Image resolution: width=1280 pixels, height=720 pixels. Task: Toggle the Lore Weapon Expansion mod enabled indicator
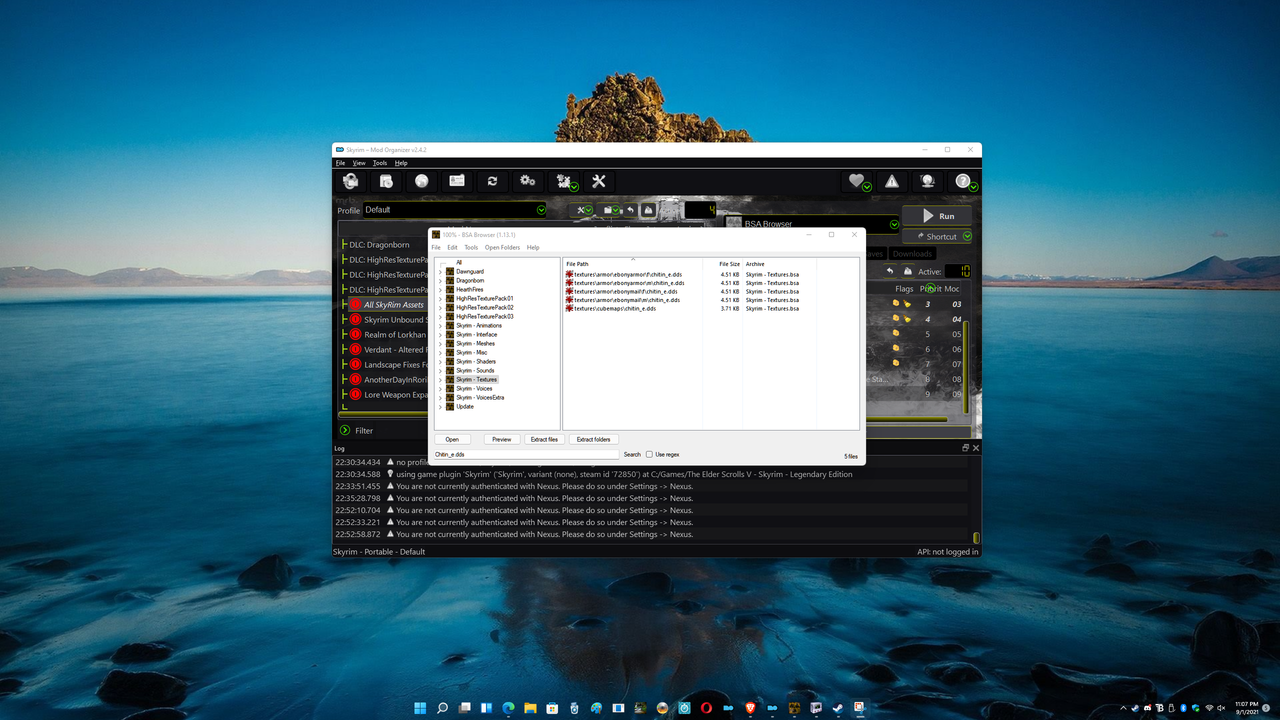pyautogui.click(x=355, y=394)
